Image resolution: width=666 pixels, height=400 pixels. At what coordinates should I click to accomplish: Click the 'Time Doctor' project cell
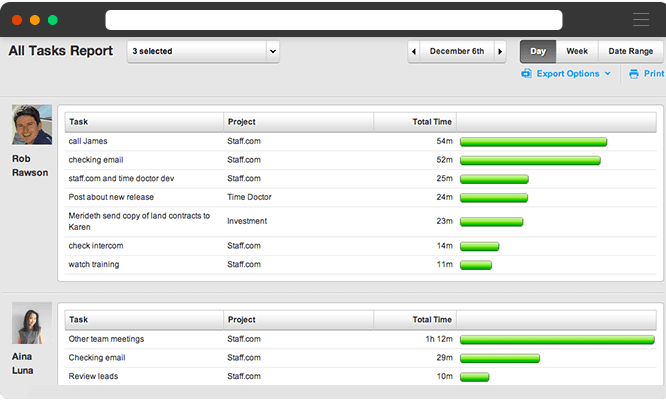click(249, 197)
